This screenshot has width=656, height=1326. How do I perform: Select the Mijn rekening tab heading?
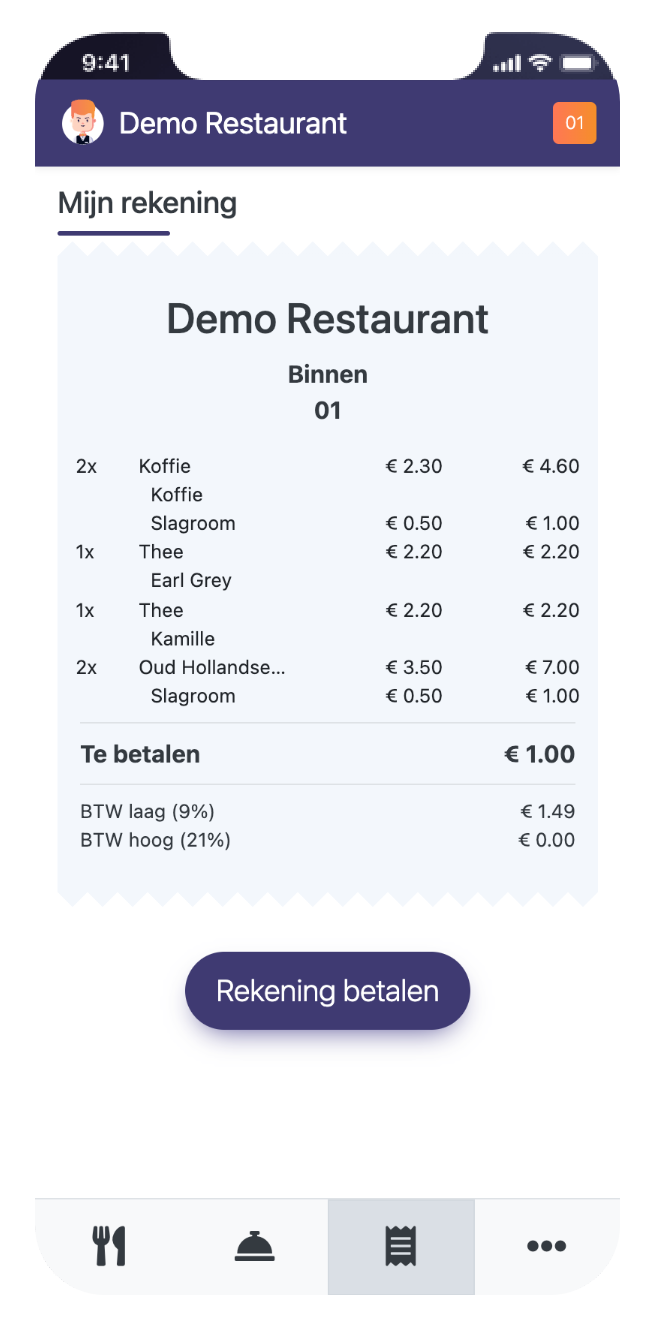147,204
